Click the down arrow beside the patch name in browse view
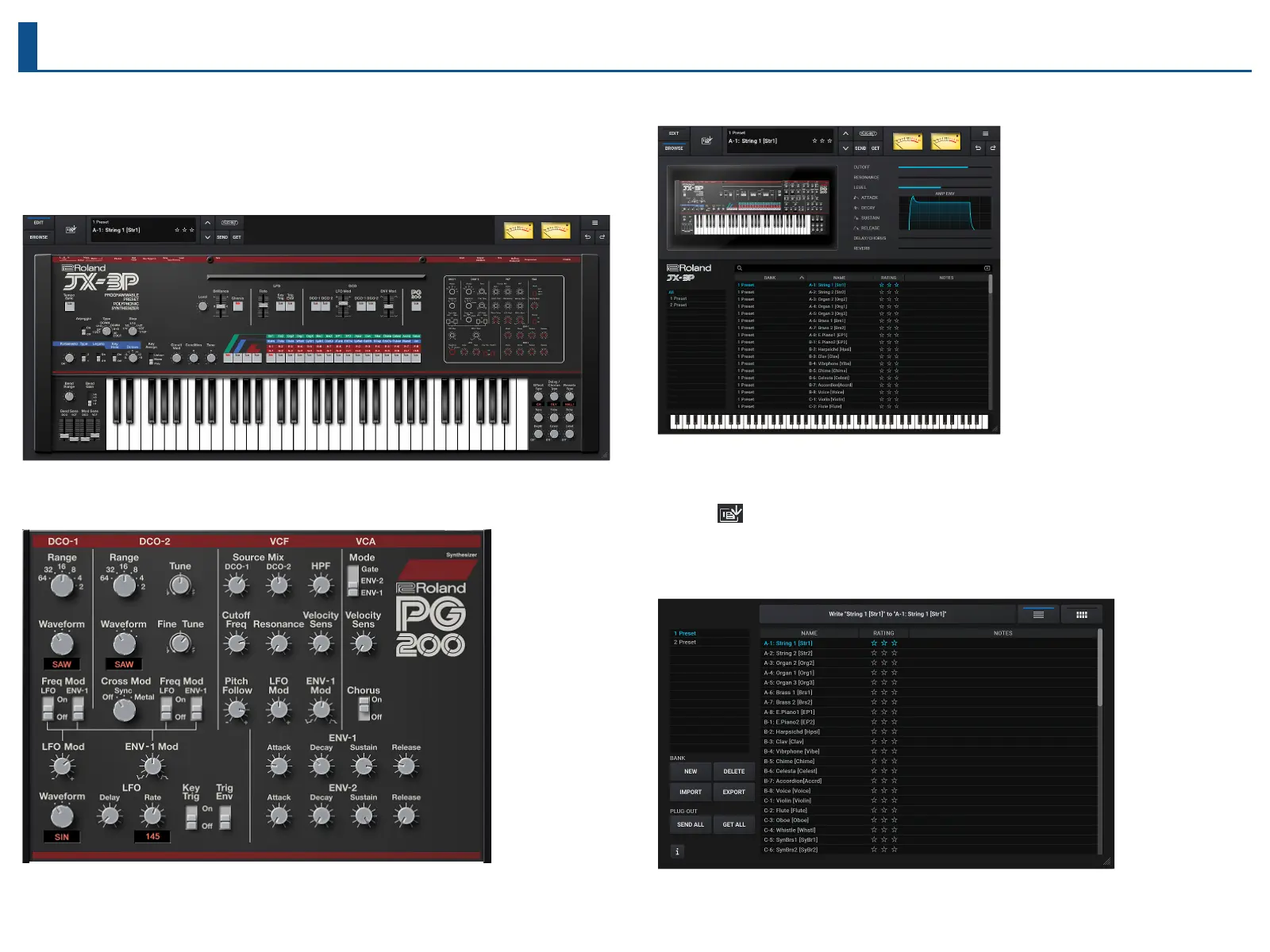 (x=845, y=148)
